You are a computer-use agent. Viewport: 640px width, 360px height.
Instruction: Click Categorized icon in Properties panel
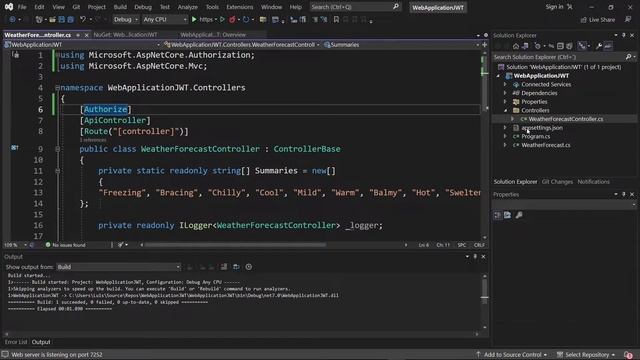498,215
